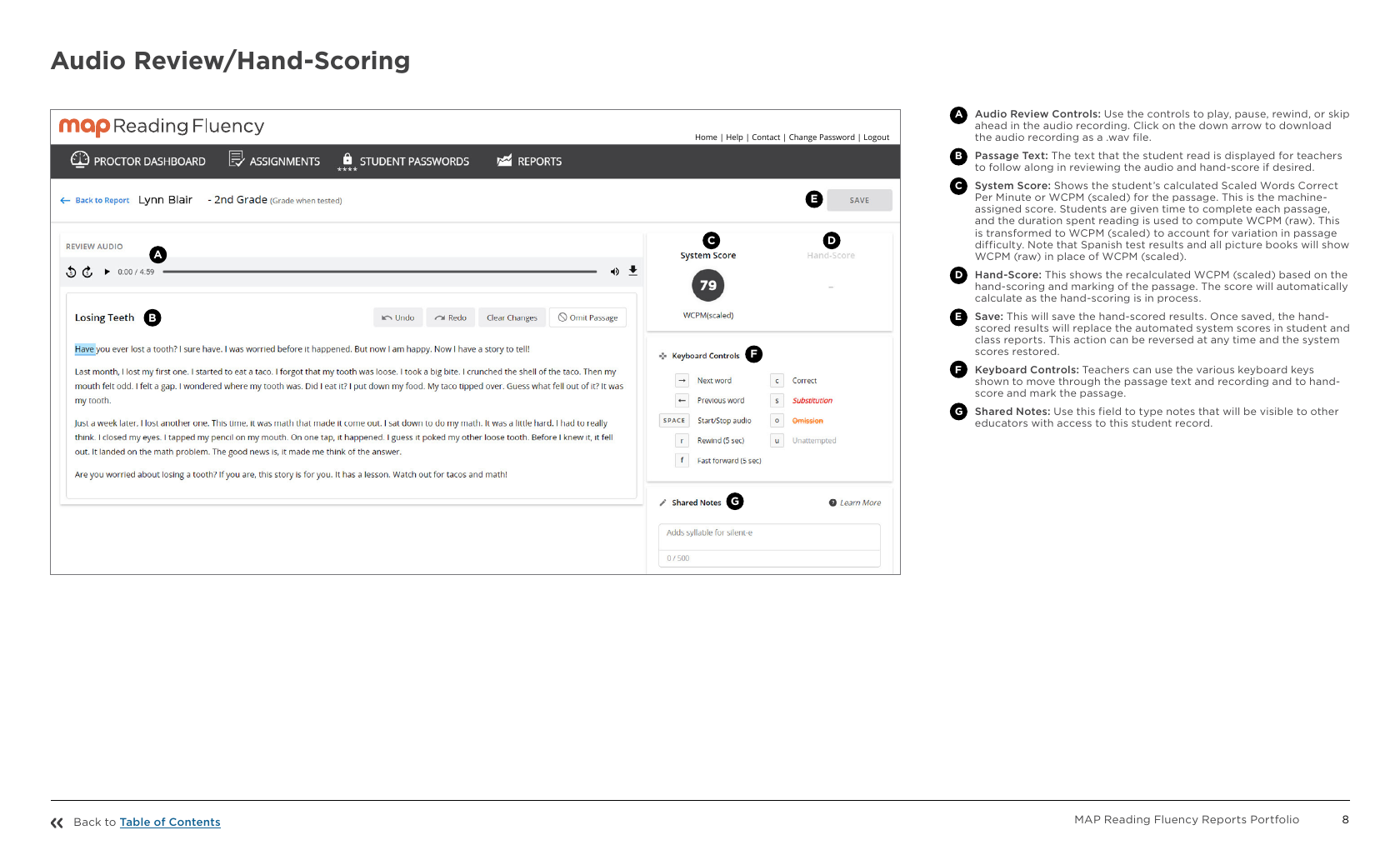Open the download options down arrow
Image resolution: width=1400 pixels, height=850 pixels.
(633, 271)
